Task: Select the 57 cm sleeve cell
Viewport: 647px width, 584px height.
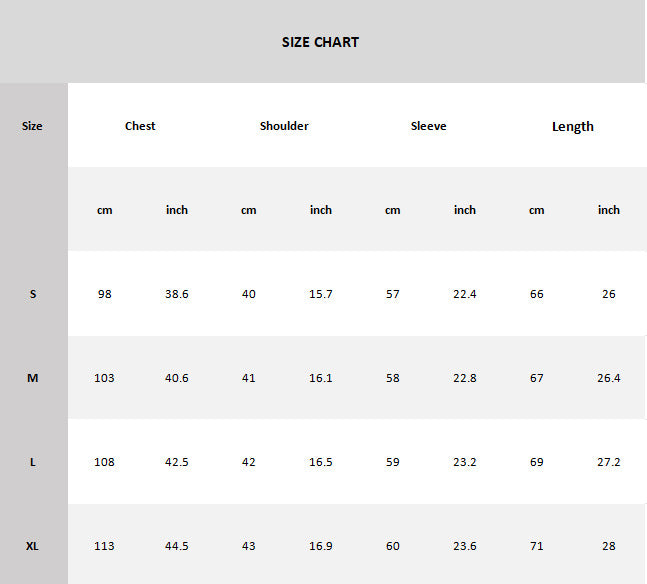Action: click(393, 294)
